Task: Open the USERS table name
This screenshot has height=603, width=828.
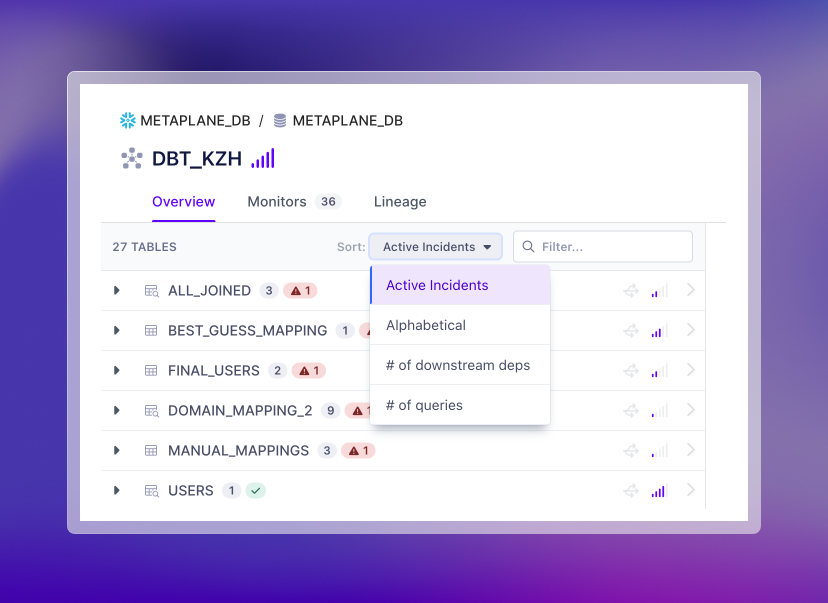Action: point(191,491)
